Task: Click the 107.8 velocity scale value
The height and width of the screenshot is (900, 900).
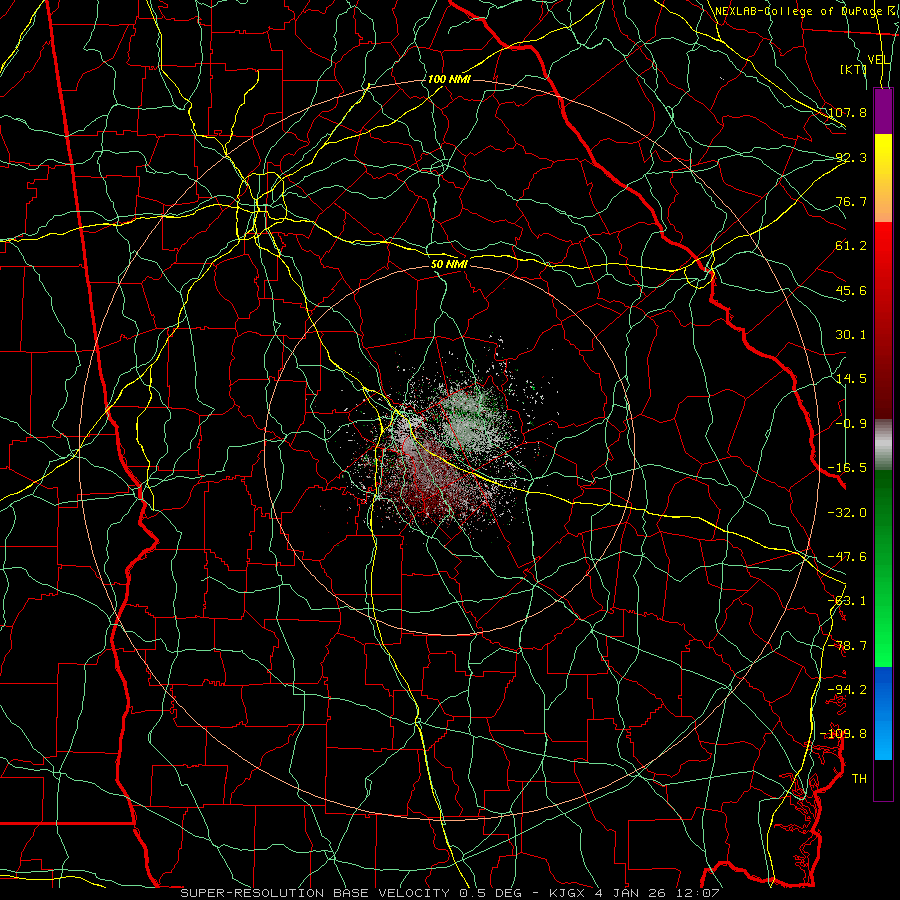Action: click(x=847, y=112)
